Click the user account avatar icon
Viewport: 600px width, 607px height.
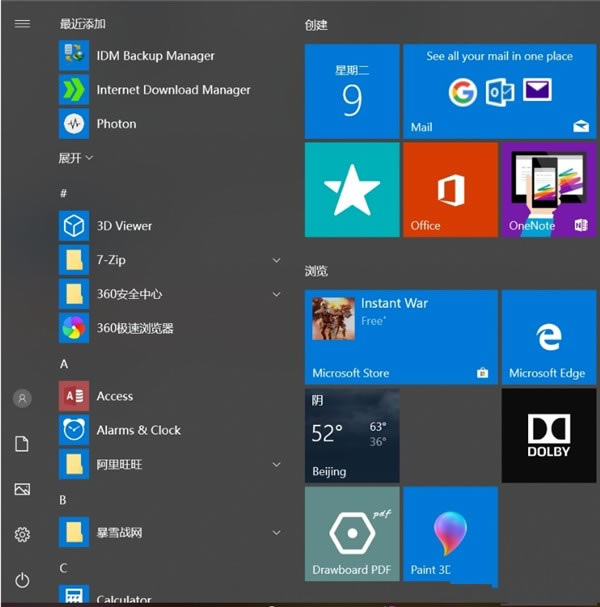pyautogui.click(x=22, y=398)
